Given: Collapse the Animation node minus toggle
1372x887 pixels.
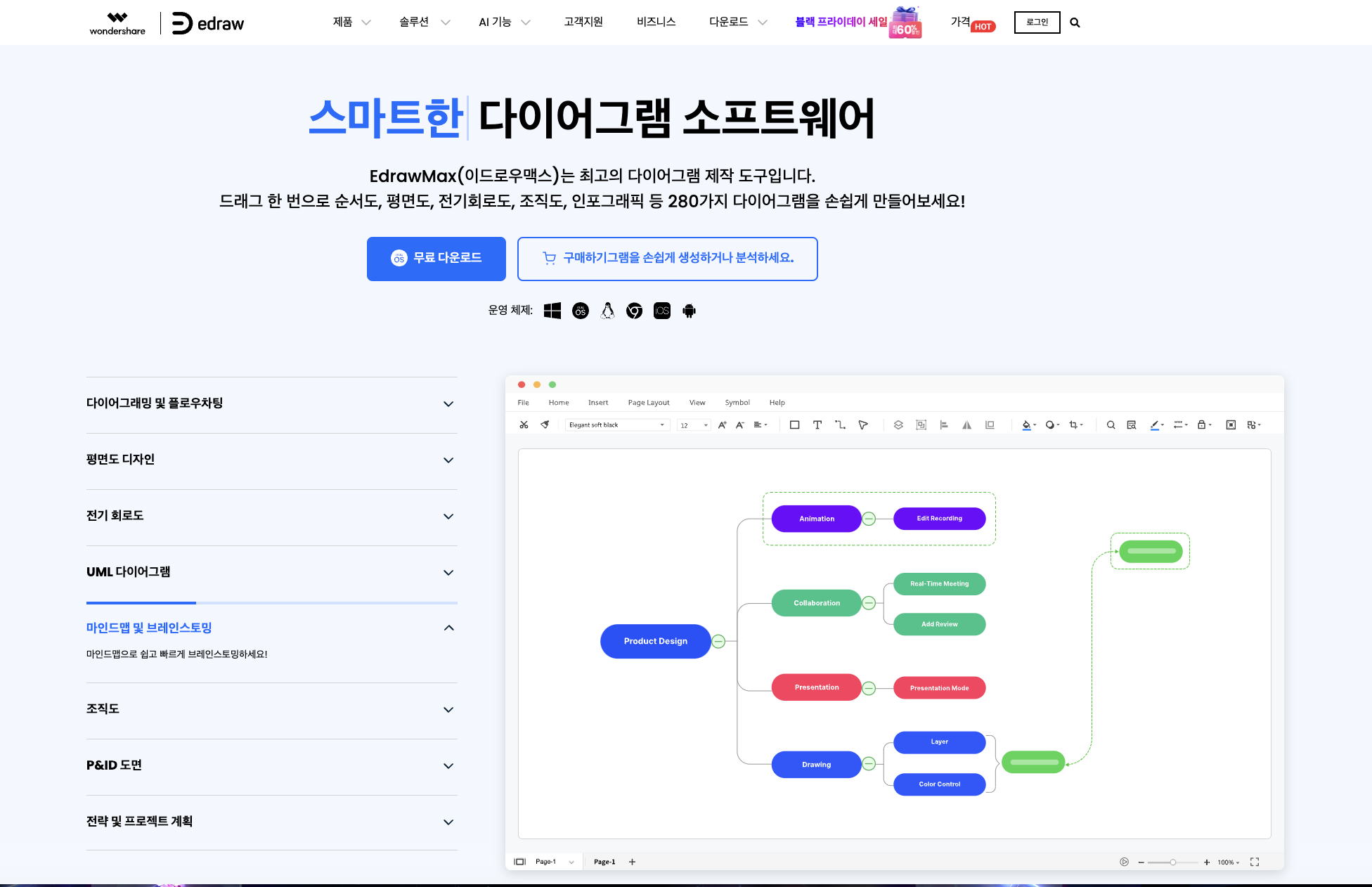Looking at the screenshot, I should point(869,519).
